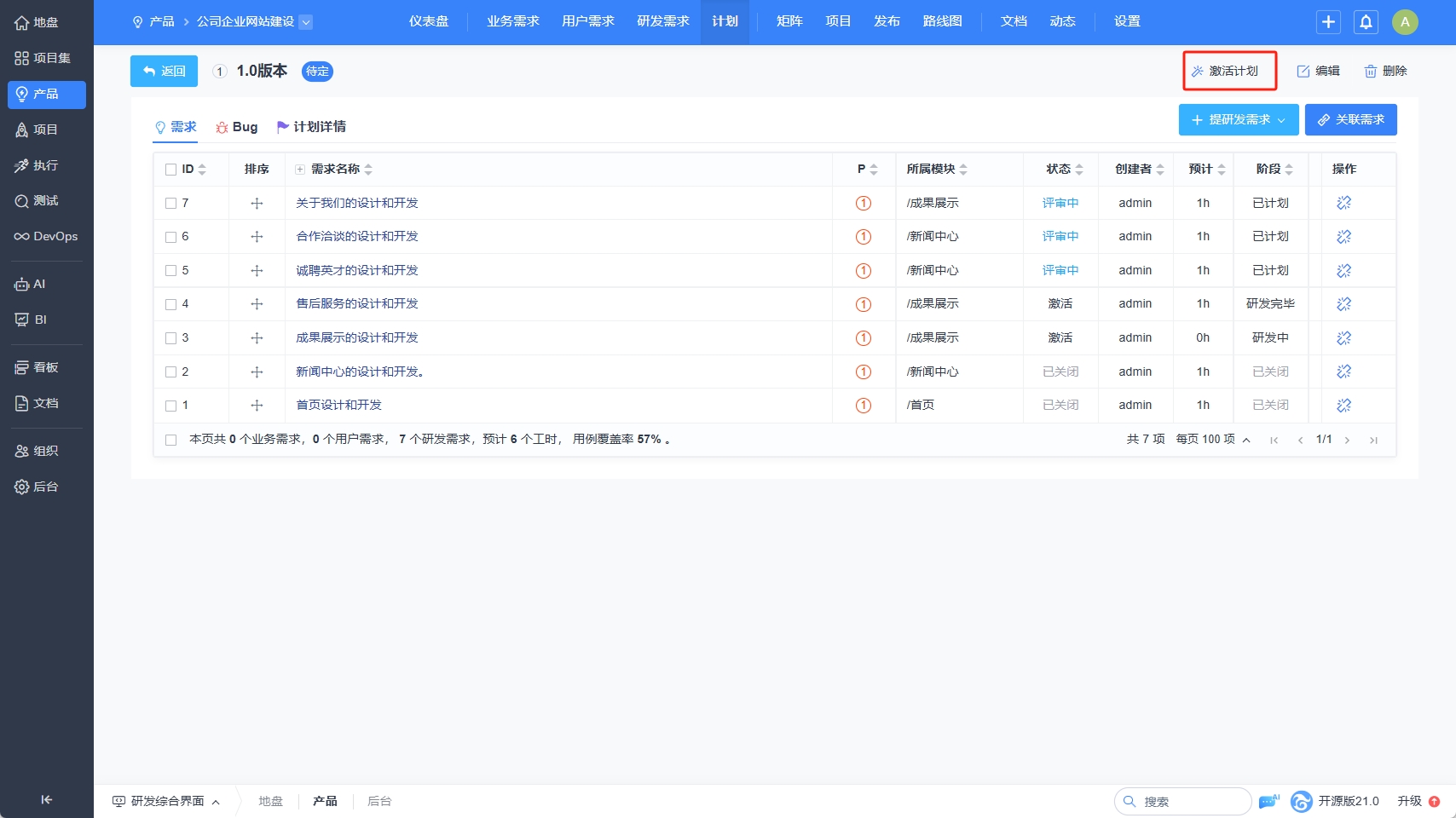Image resolution: width=1456 pixels, height=818 pixels.
Task: Tick the checkbox for requirement ID 1
Action: (x=170, y=406)
